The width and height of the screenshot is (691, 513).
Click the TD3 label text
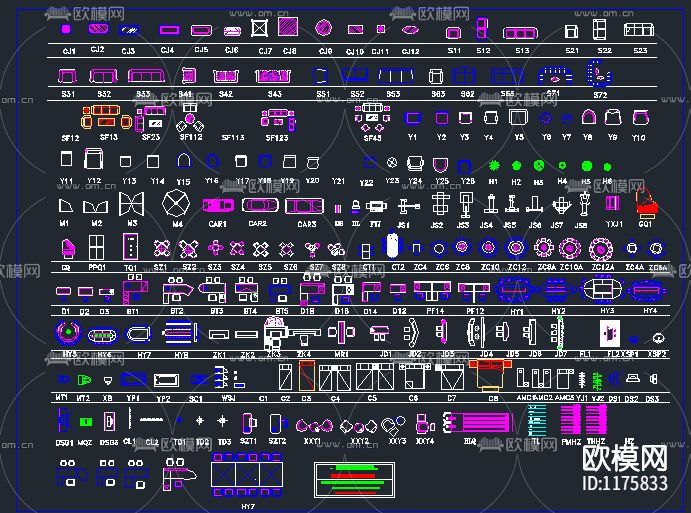point(224,441)
